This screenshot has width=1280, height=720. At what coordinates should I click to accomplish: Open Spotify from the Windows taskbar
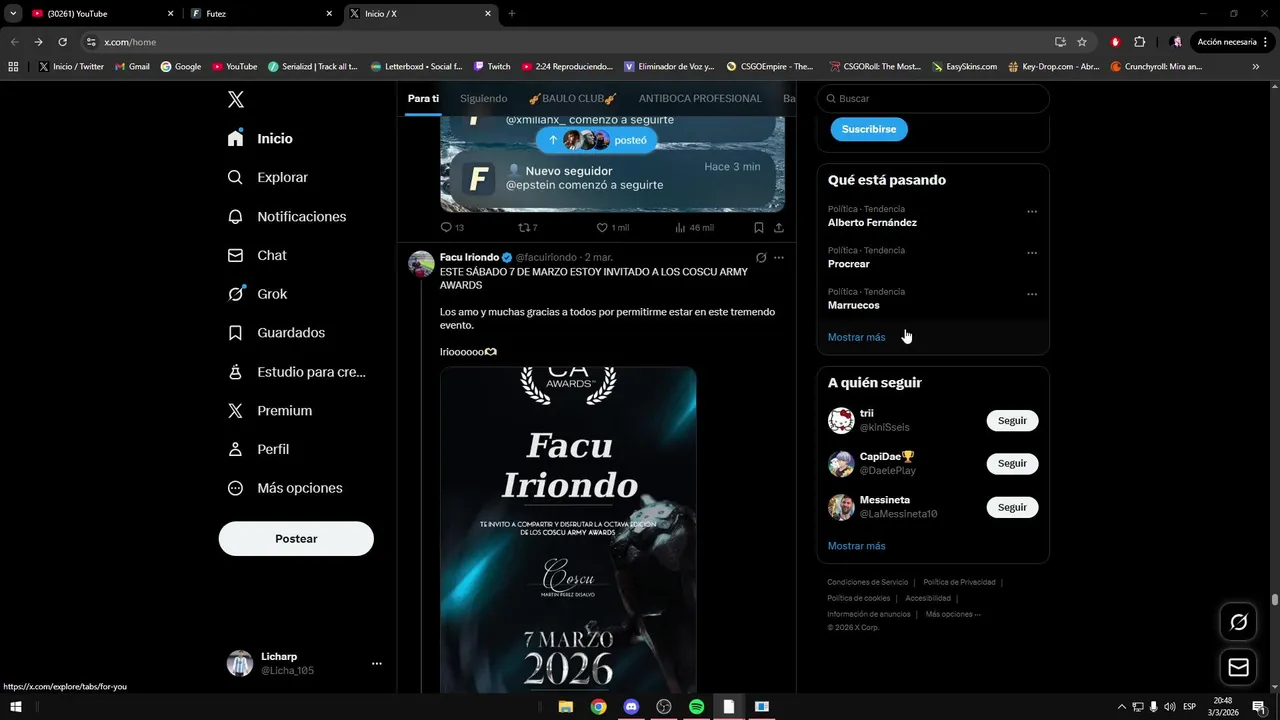(x=696, y=707)
